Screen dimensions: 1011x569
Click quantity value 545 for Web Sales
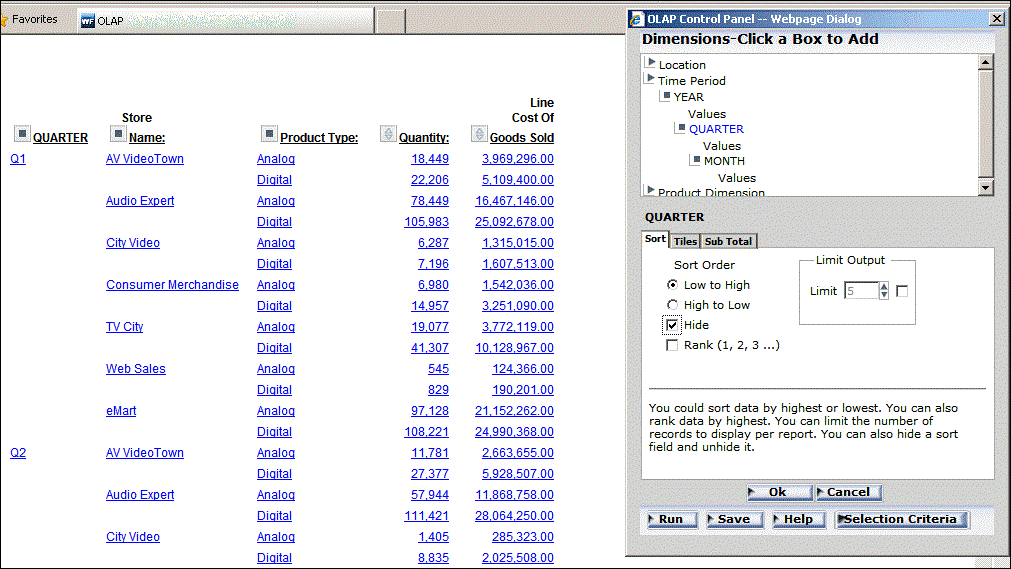(x=438, y=369)
